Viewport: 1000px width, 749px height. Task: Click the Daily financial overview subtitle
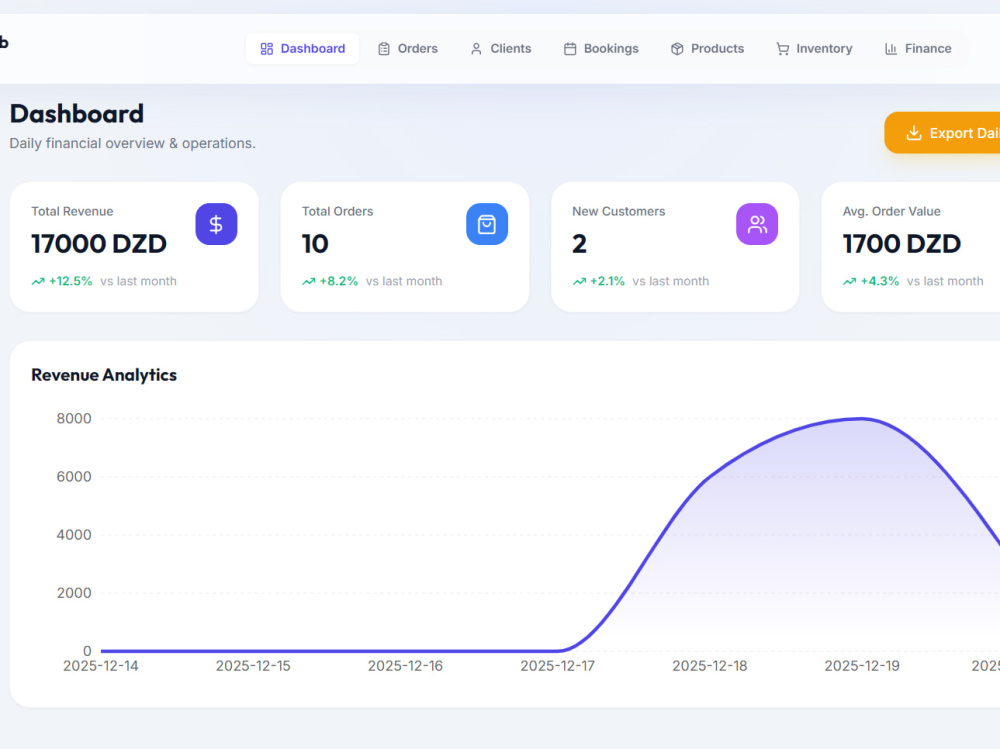pos(132,144)
